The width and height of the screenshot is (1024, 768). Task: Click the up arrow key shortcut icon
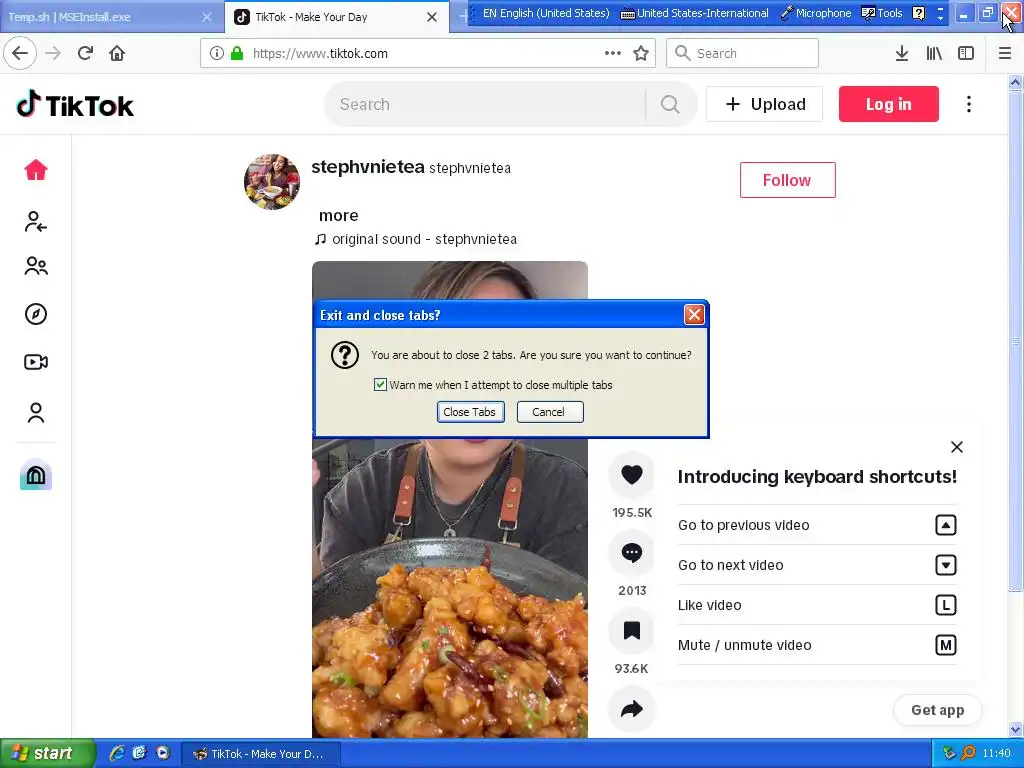point(946,525)
